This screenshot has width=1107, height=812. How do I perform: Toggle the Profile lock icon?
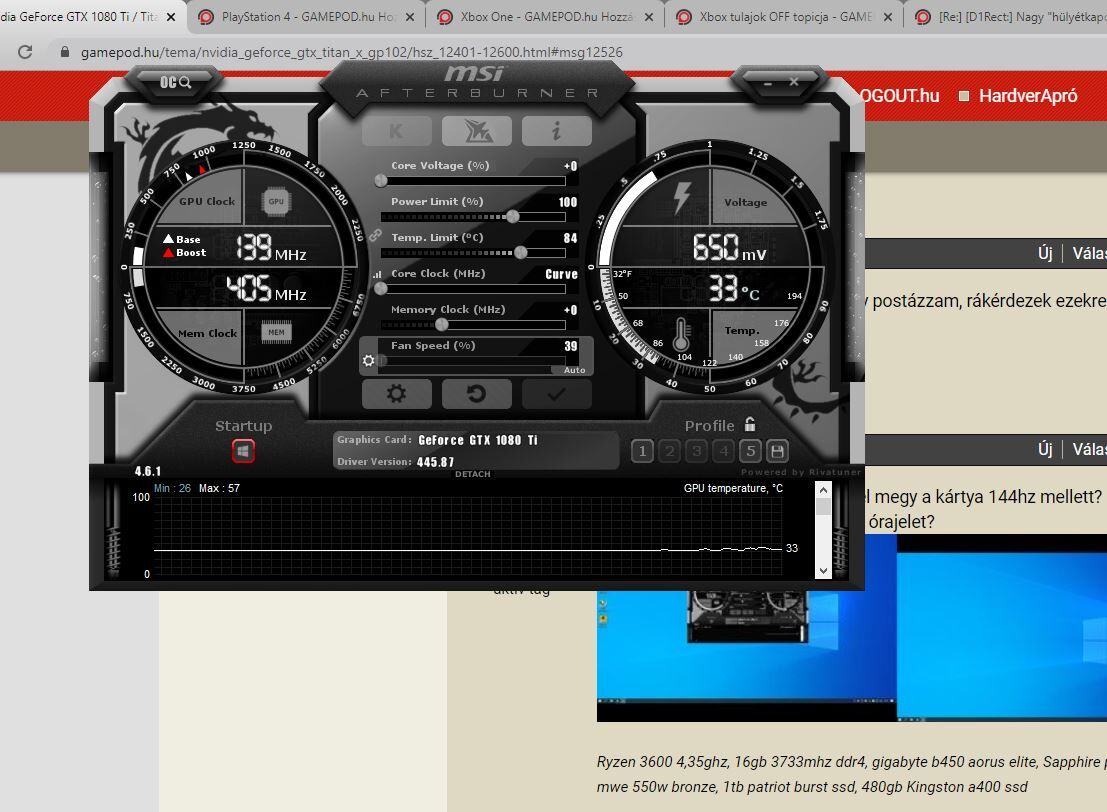click(750, 424)
